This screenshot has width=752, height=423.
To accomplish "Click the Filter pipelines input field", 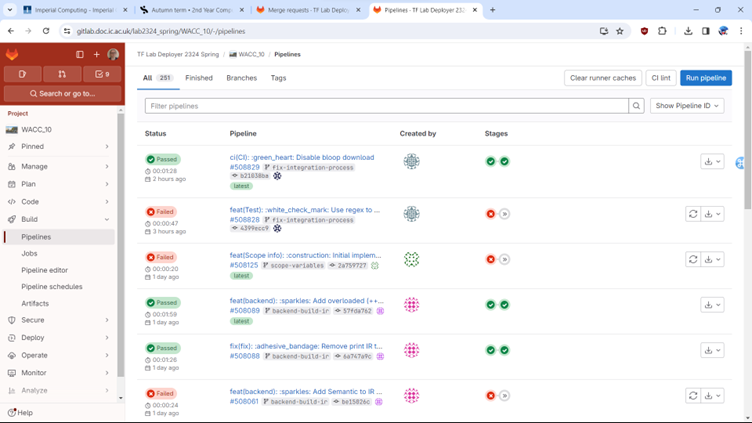I will (385, 106).
